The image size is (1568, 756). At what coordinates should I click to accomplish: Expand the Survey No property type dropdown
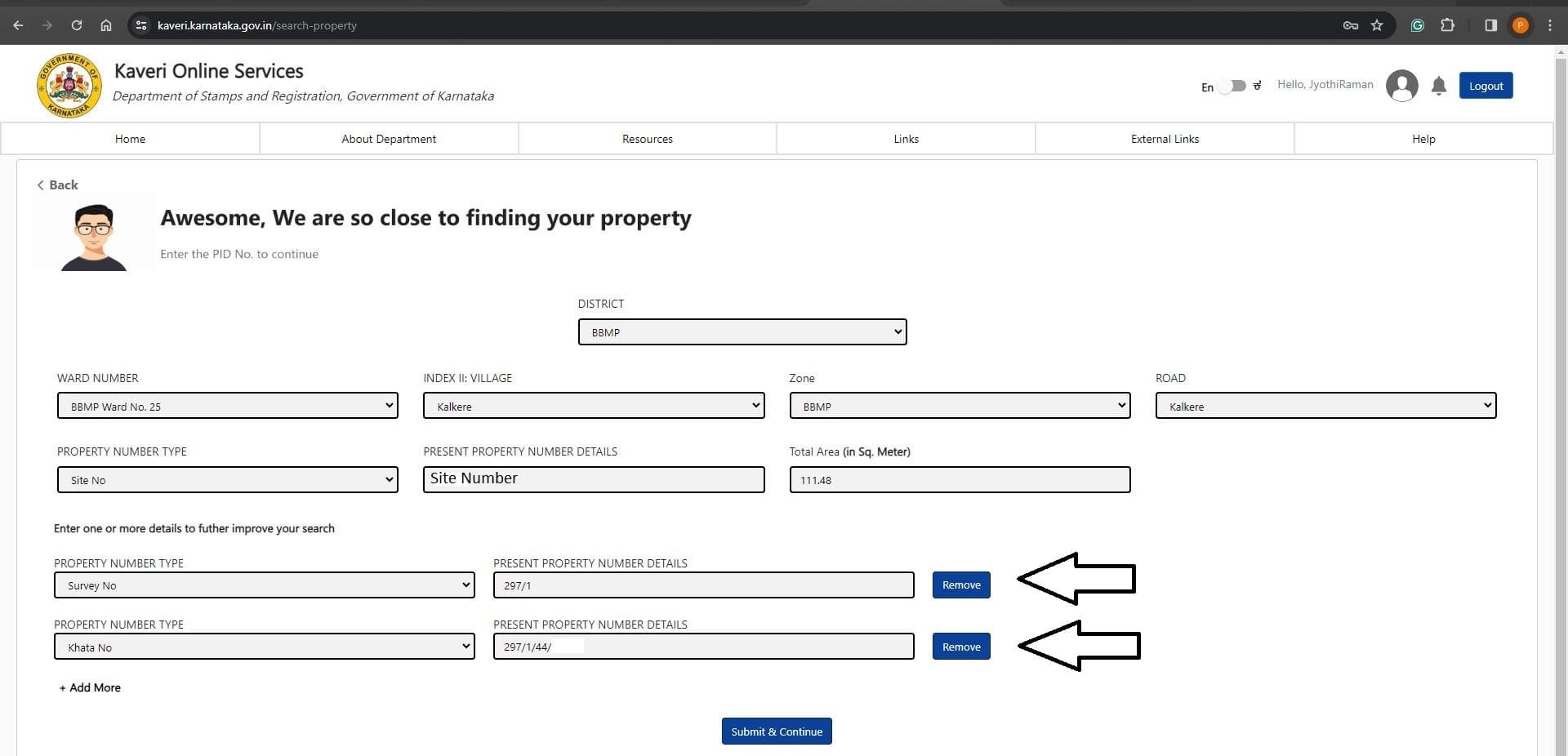[x=264, y=585]
